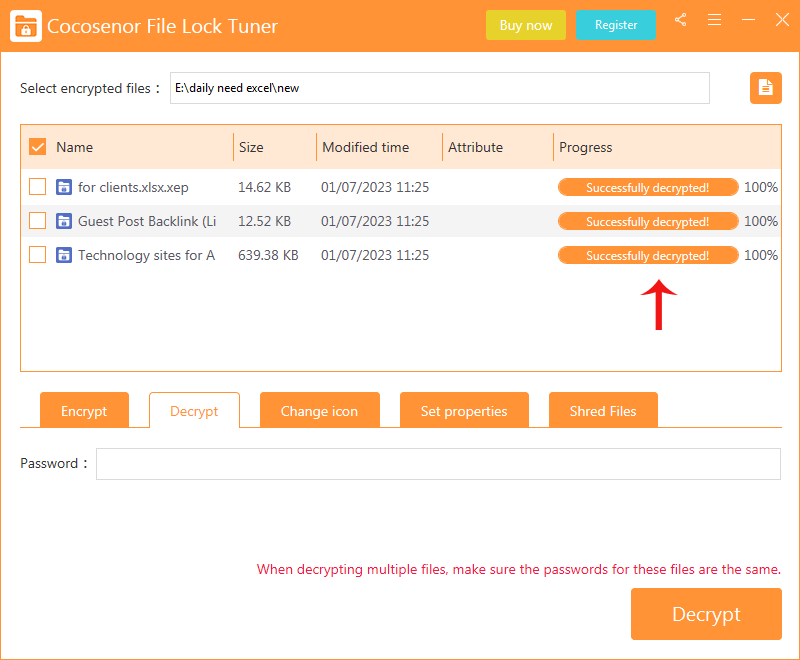This screenshot has width=800, height=660.
Task: Click the red multiple-files password warning text
Action: [x=518, y=569]
